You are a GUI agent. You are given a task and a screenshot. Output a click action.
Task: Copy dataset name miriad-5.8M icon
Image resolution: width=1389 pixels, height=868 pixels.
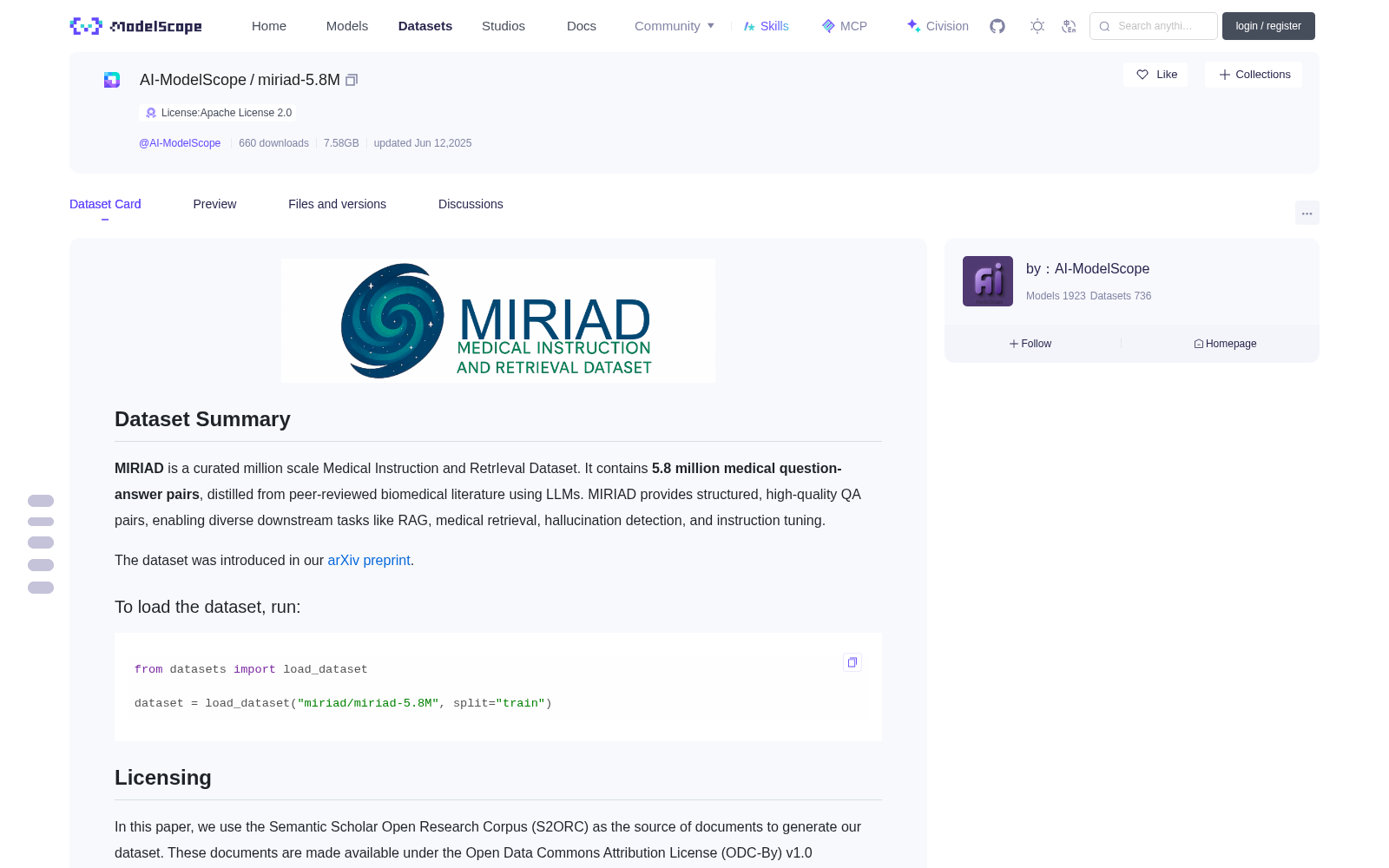(352, 80)
